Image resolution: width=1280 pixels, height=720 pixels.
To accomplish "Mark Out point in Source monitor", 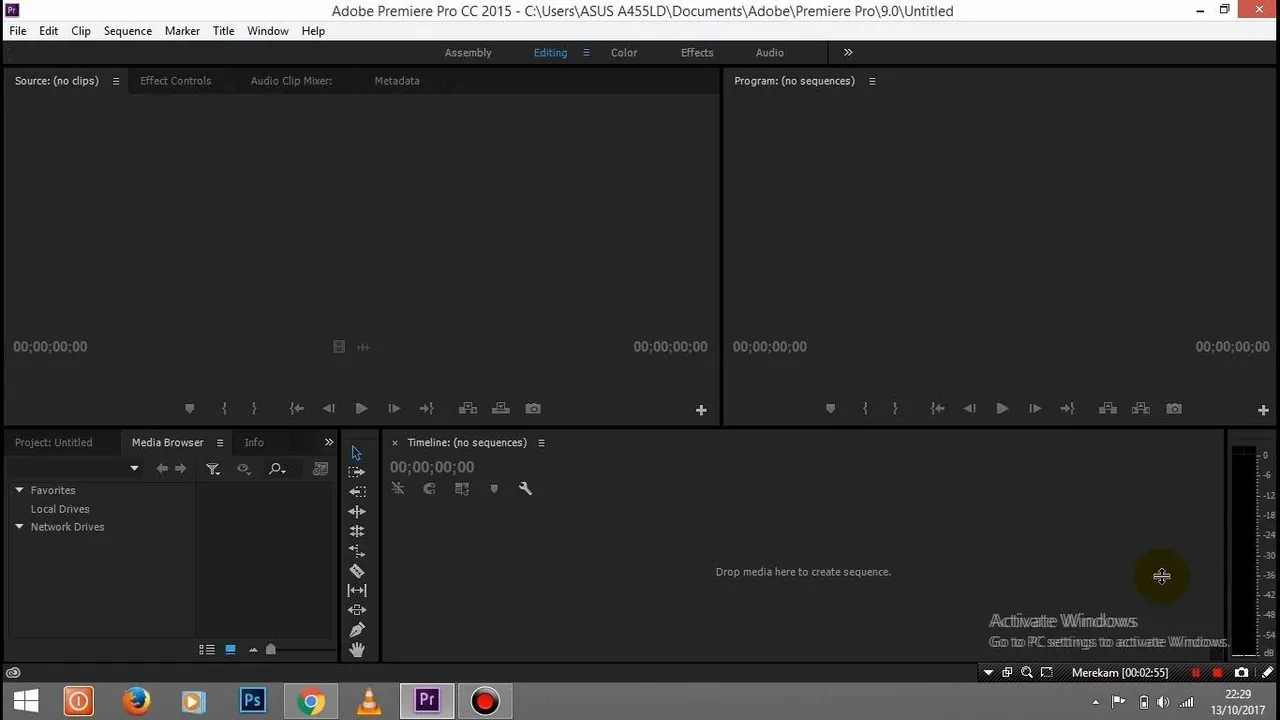I will (254, 408).
